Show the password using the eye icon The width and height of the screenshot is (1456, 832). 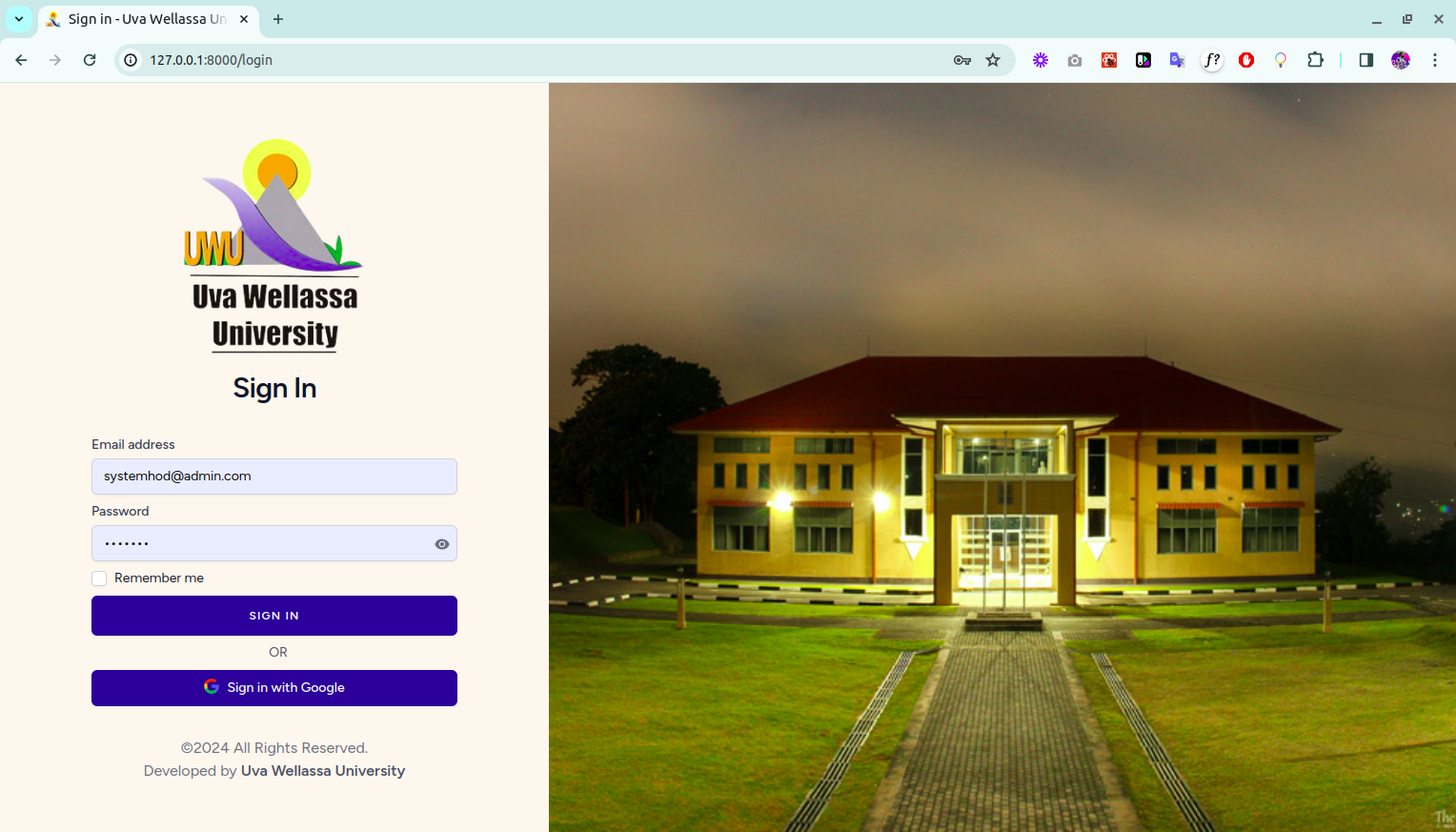tap(442, 544)
